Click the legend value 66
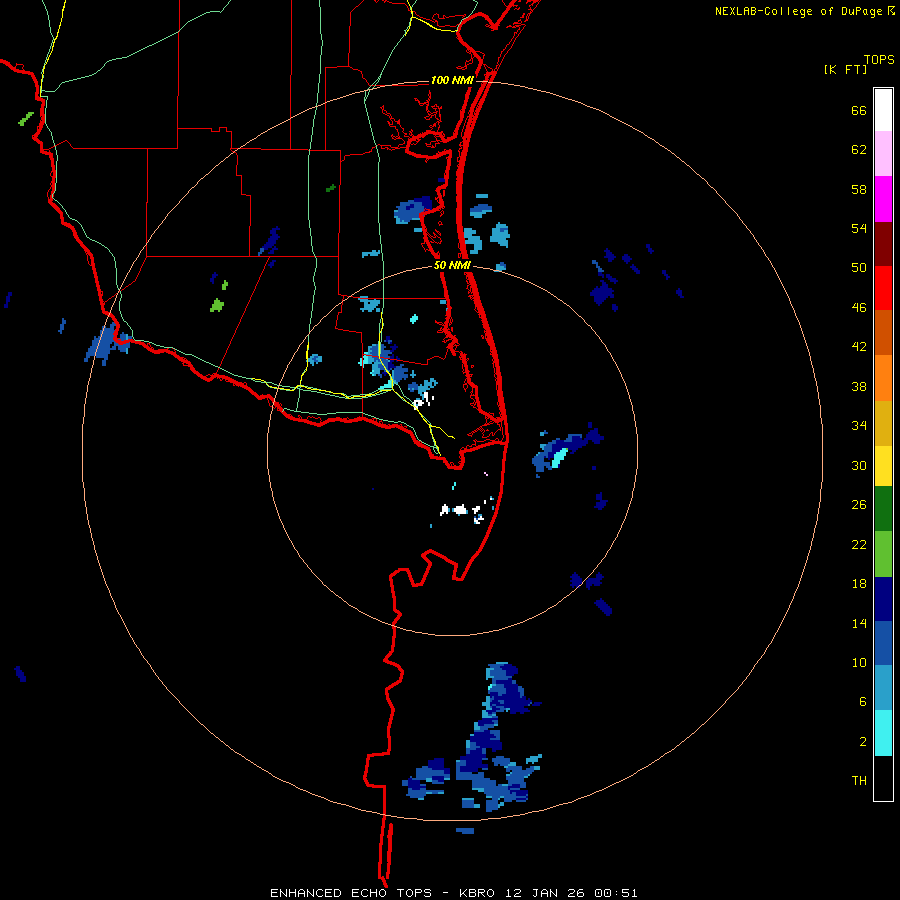 point(859,111)
